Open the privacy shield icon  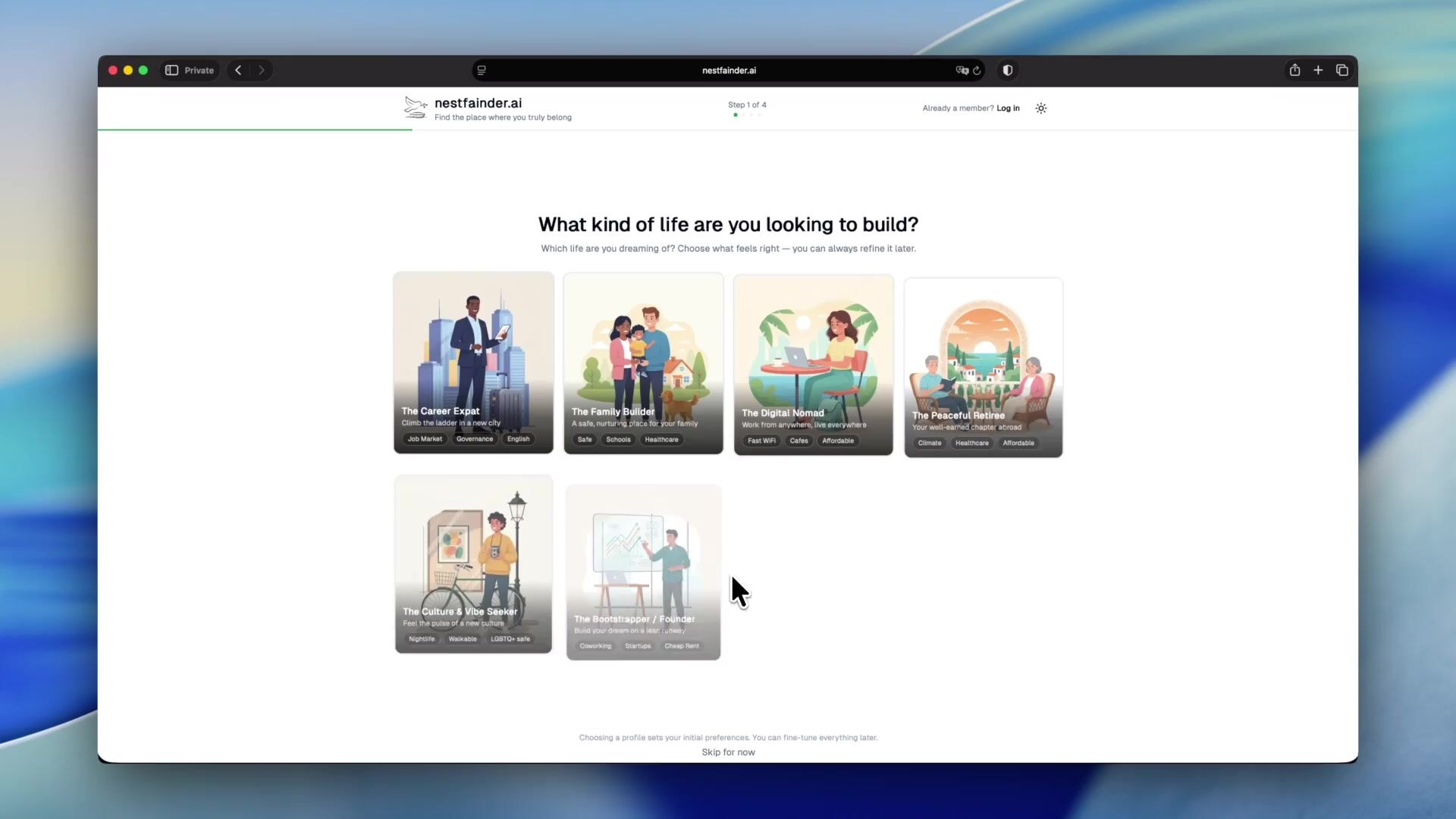pyautogui.click(x=1007, y=70)
